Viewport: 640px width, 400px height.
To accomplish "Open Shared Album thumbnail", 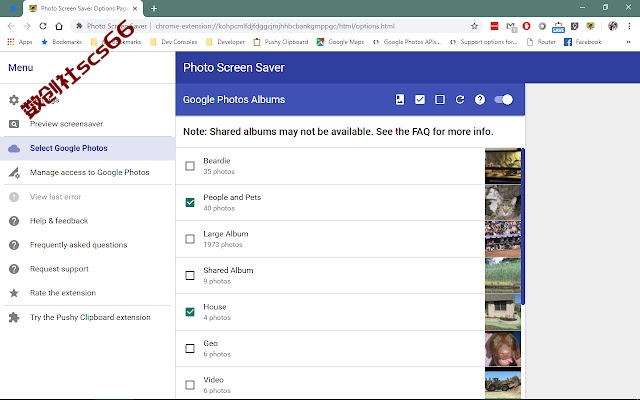I will pos(503,276).
